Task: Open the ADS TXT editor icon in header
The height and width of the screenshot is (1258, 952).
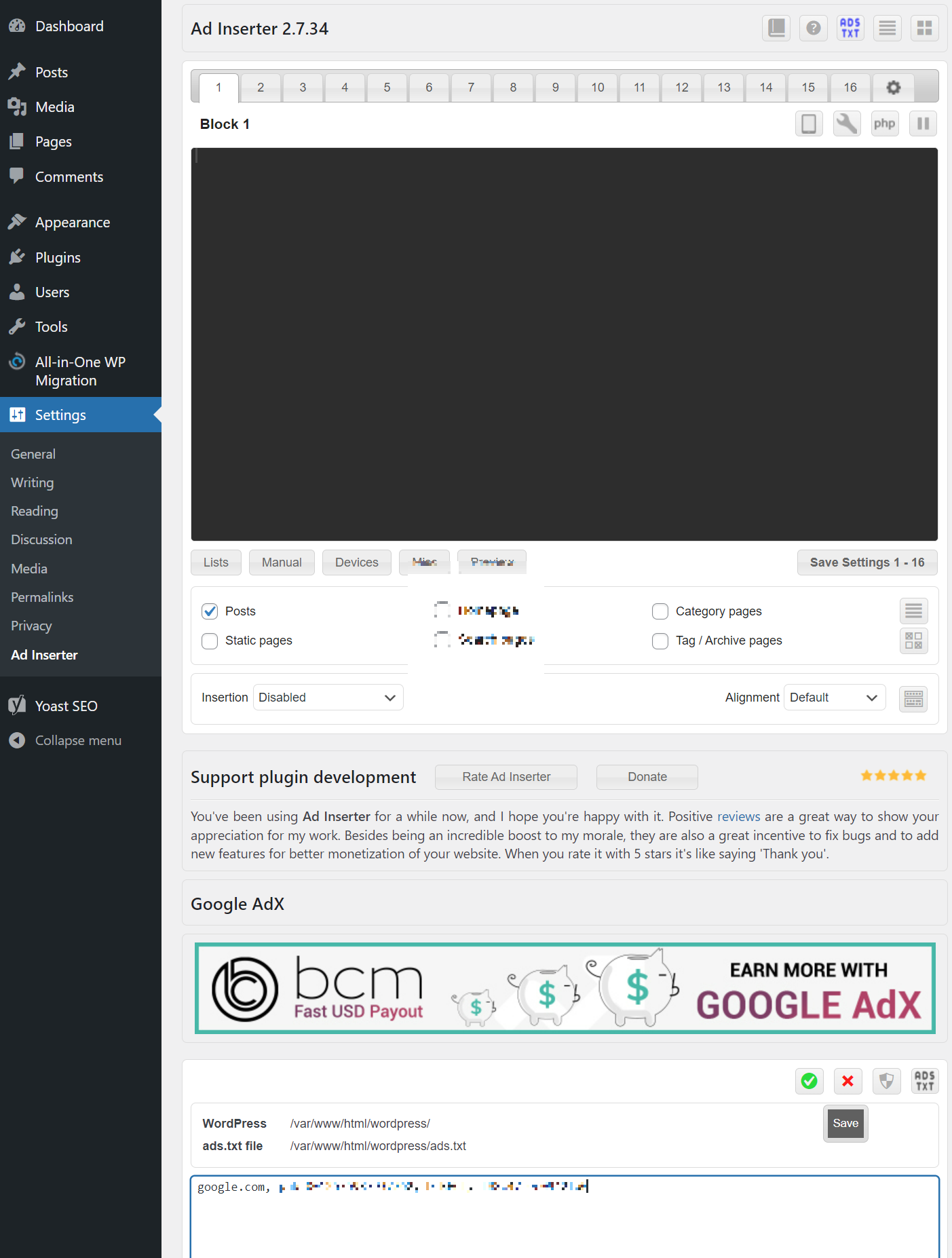Action: [x=850, y=28]
